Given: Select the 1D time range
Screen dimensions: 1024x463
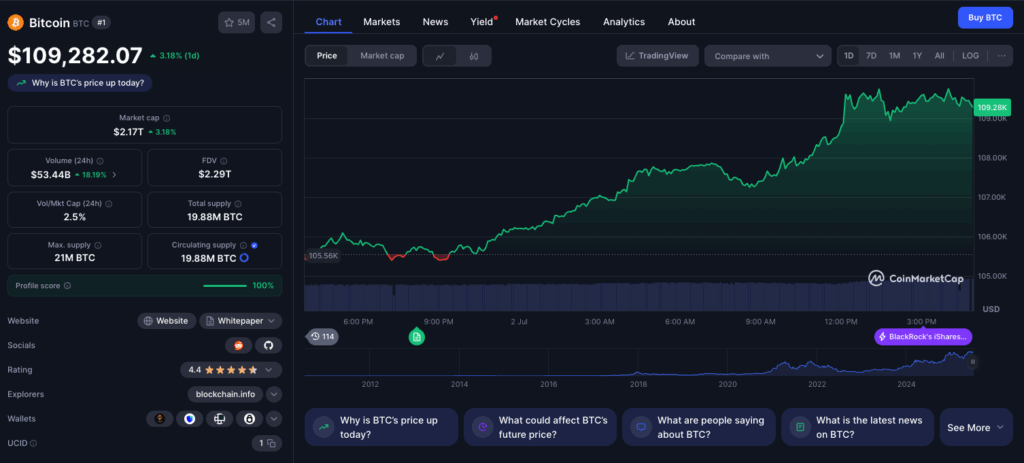Looking at the screenshot, I should click(848, 56).
